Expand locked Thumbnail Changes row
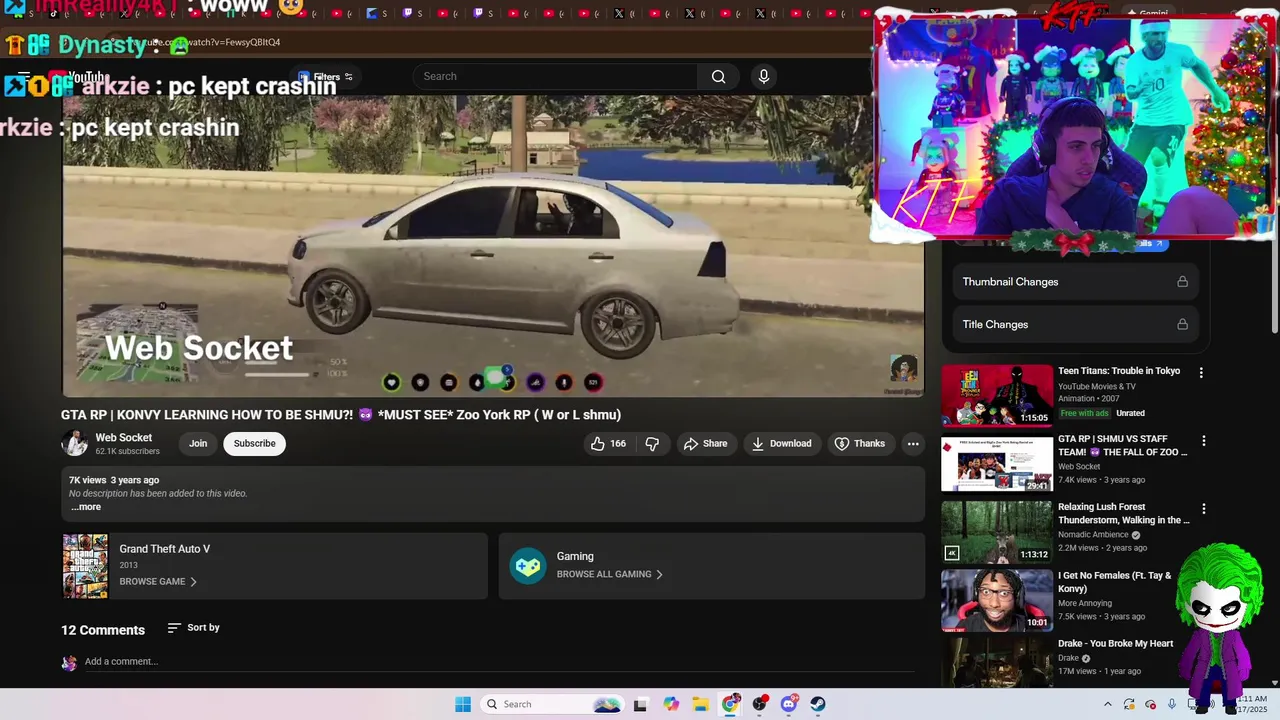Screen dimensions: 1280x720 tap(1075, 282)
